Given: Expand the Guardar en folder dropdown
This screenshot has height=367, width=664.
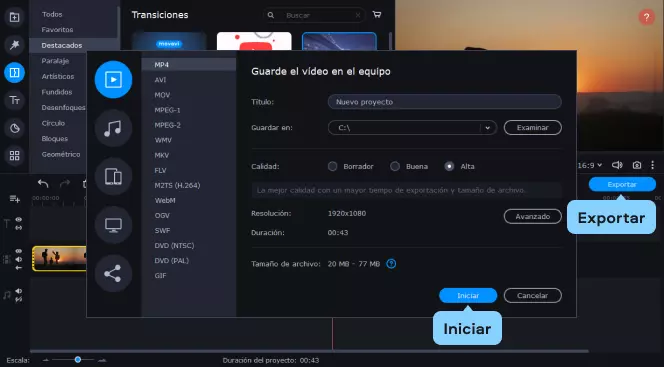Looking at the screenshot, I should pos(487,128).
